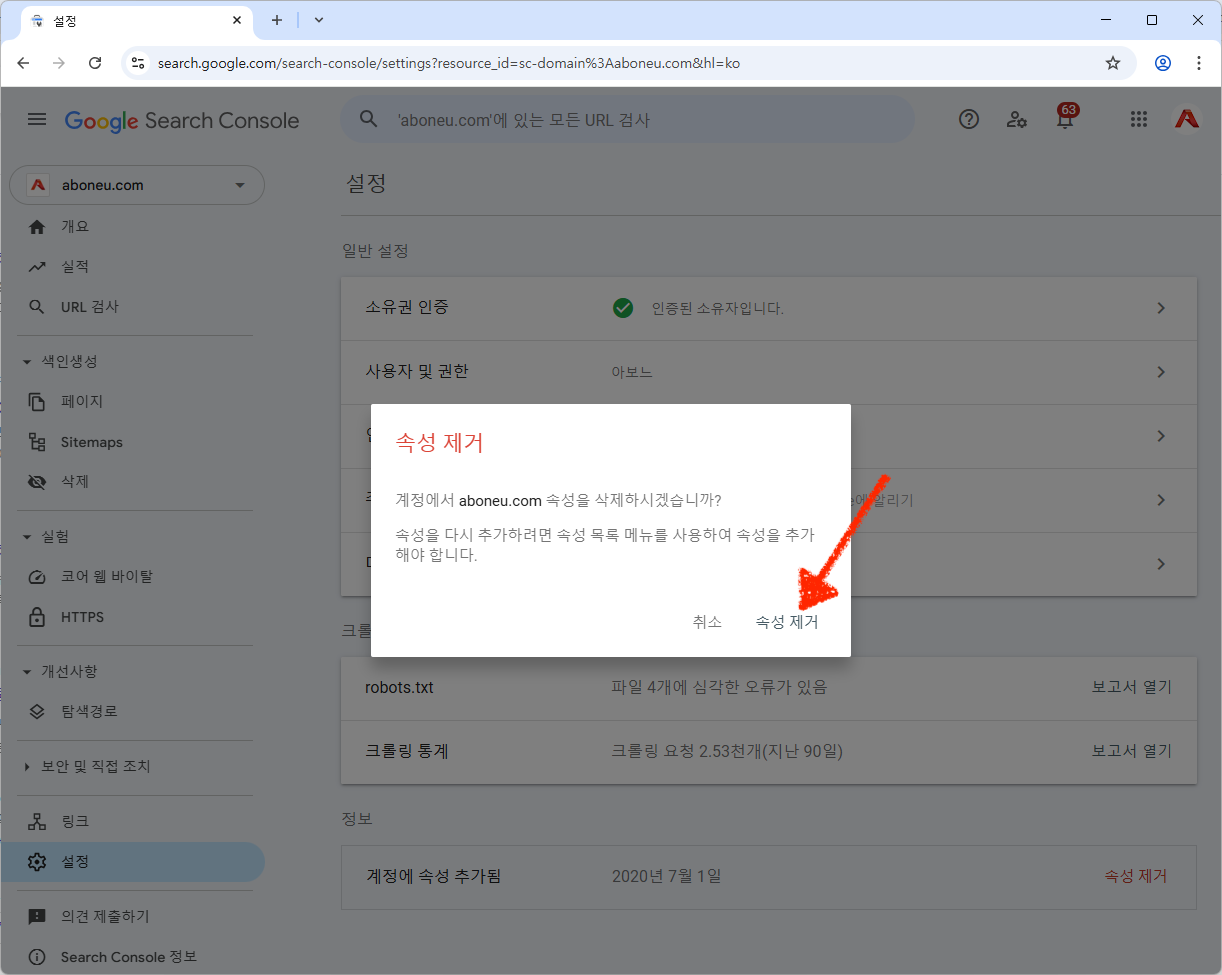Click the green verified checkmark icon
The height and width of the screenshot is (975, 1222).
click(623, 308)
